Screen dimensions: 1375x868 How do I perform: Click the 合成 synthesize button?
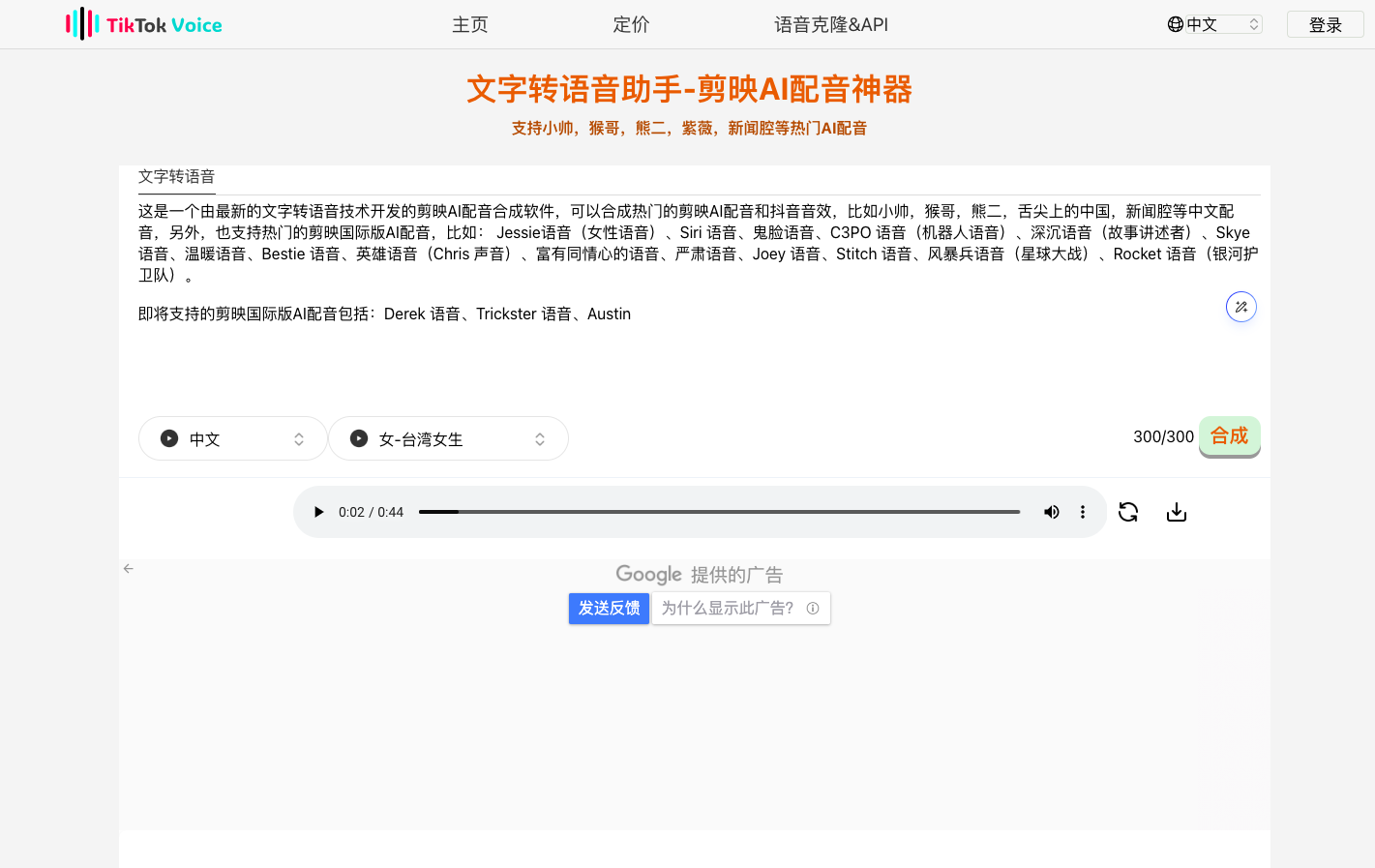point(1230,436)
